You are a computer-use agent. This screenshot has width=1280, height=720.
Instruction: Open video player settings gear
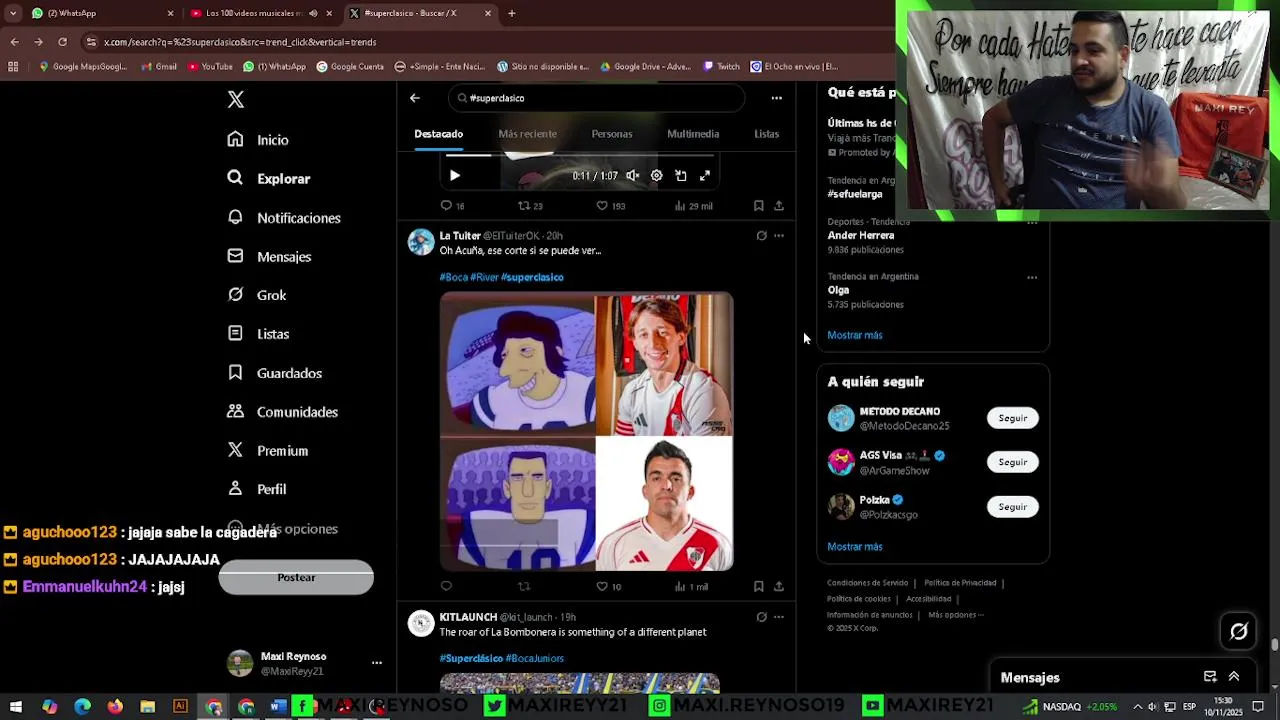tap(657, 176)
